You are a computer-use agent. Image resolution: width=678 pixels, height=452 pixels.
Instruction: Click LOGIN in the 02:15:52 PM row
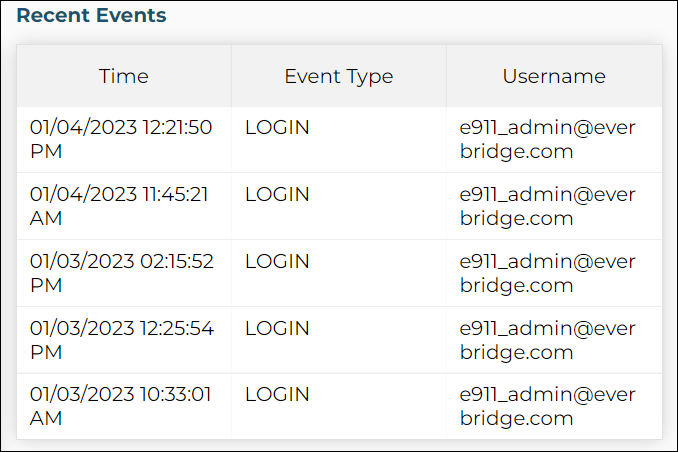tap(277, 261)
